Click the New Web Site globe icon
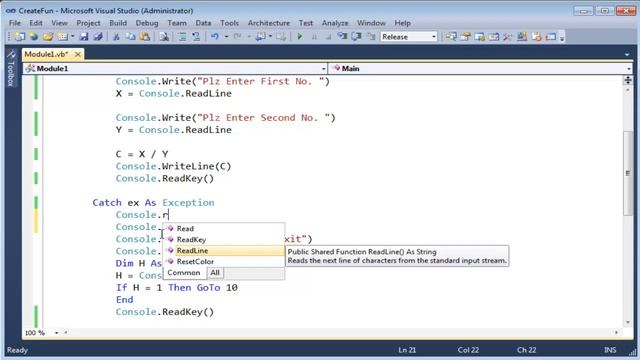Image resolution: width=640 pixels, height=360 pixels. (34, 37)
